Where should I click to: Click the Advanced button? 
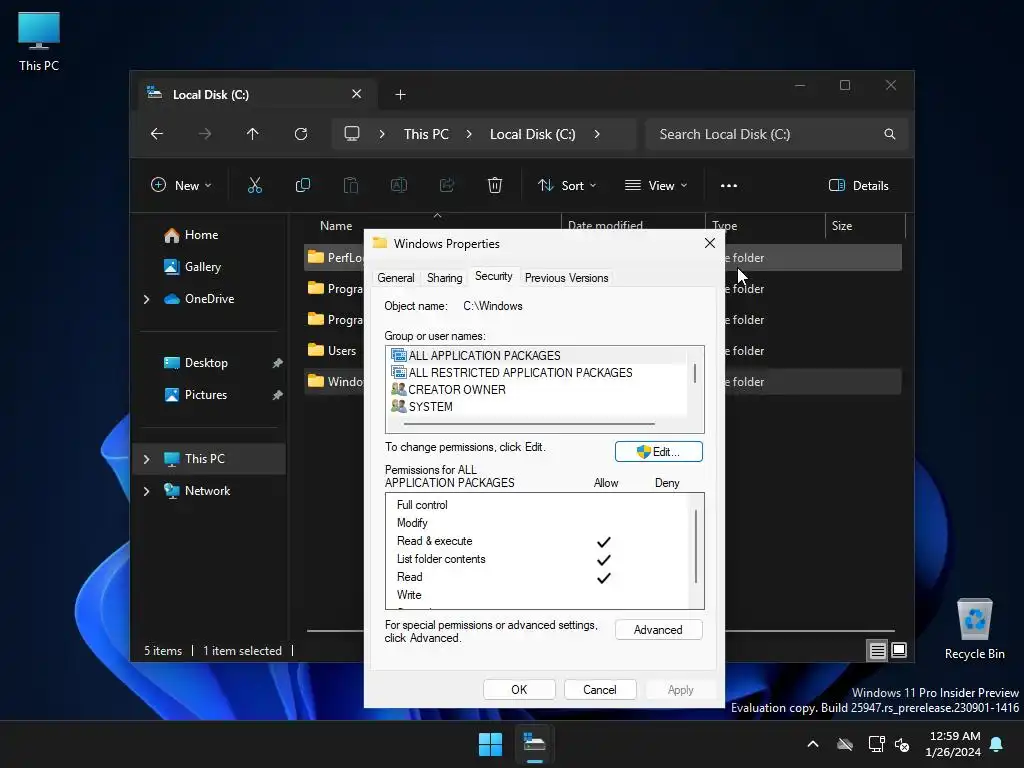tap(658, 630)
